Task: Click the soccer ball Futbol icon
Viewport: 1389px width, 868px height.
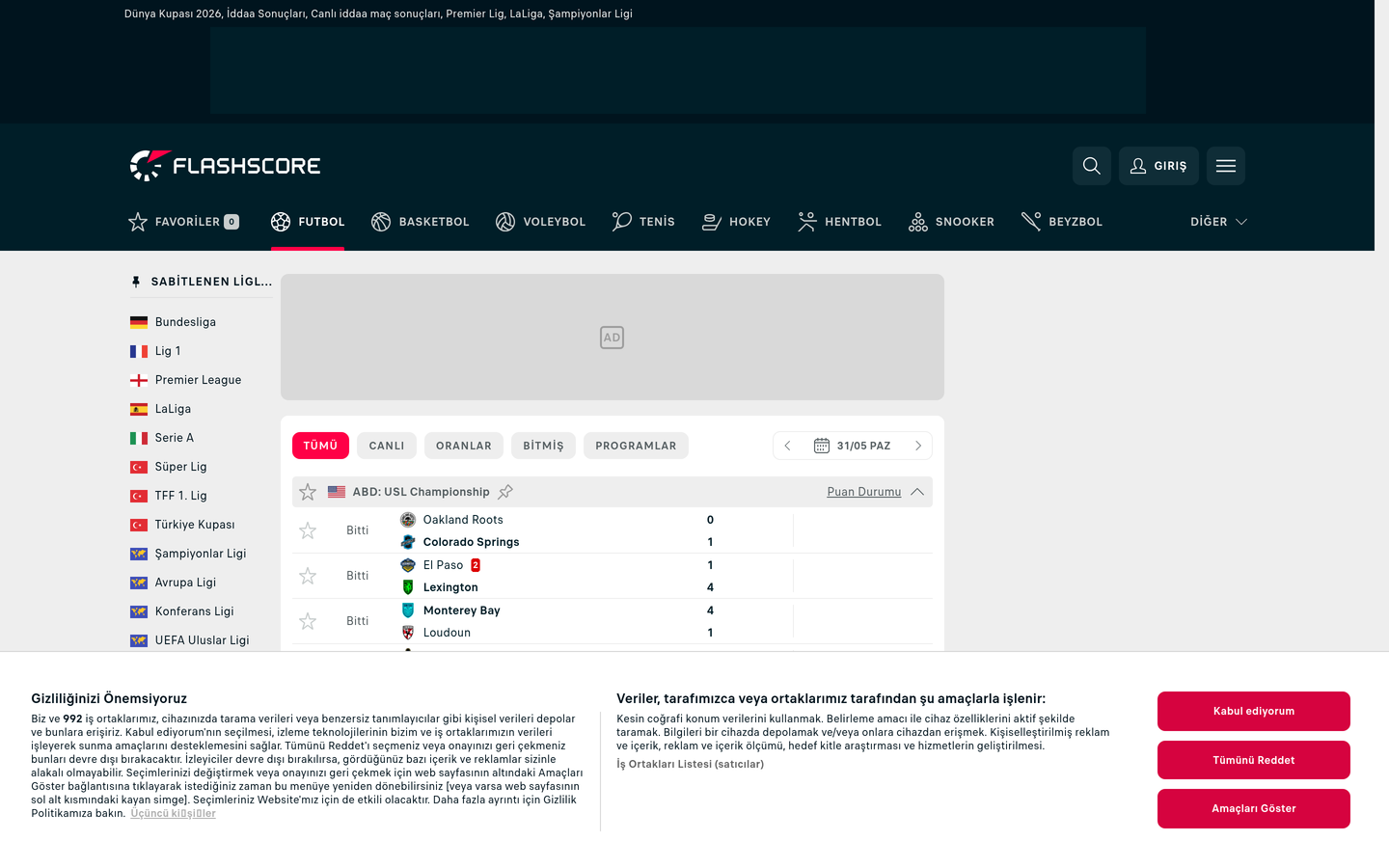Action: (x=281, y=222)
